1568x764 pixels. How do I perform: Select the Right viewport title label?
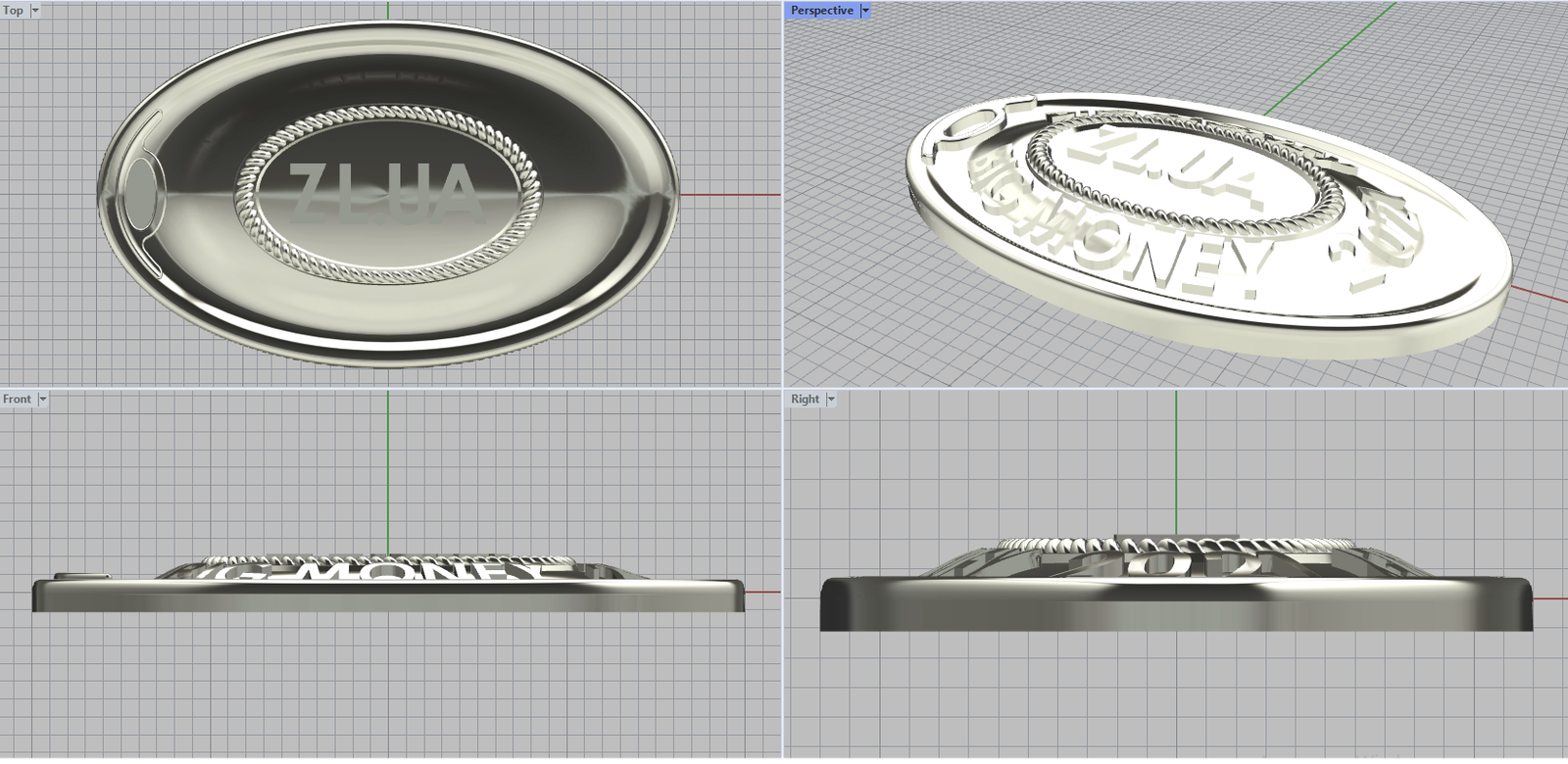(x=805, y=399)
